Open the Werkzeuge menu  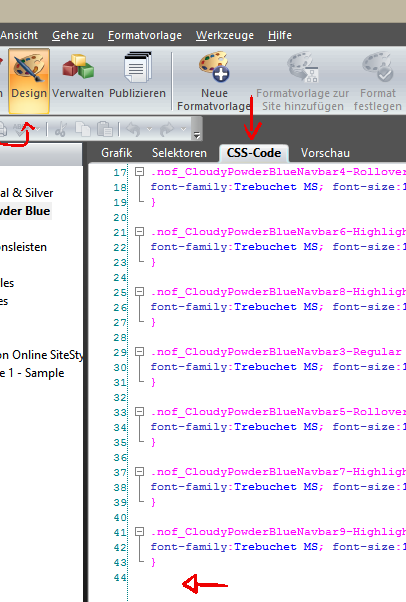point(225,35)
